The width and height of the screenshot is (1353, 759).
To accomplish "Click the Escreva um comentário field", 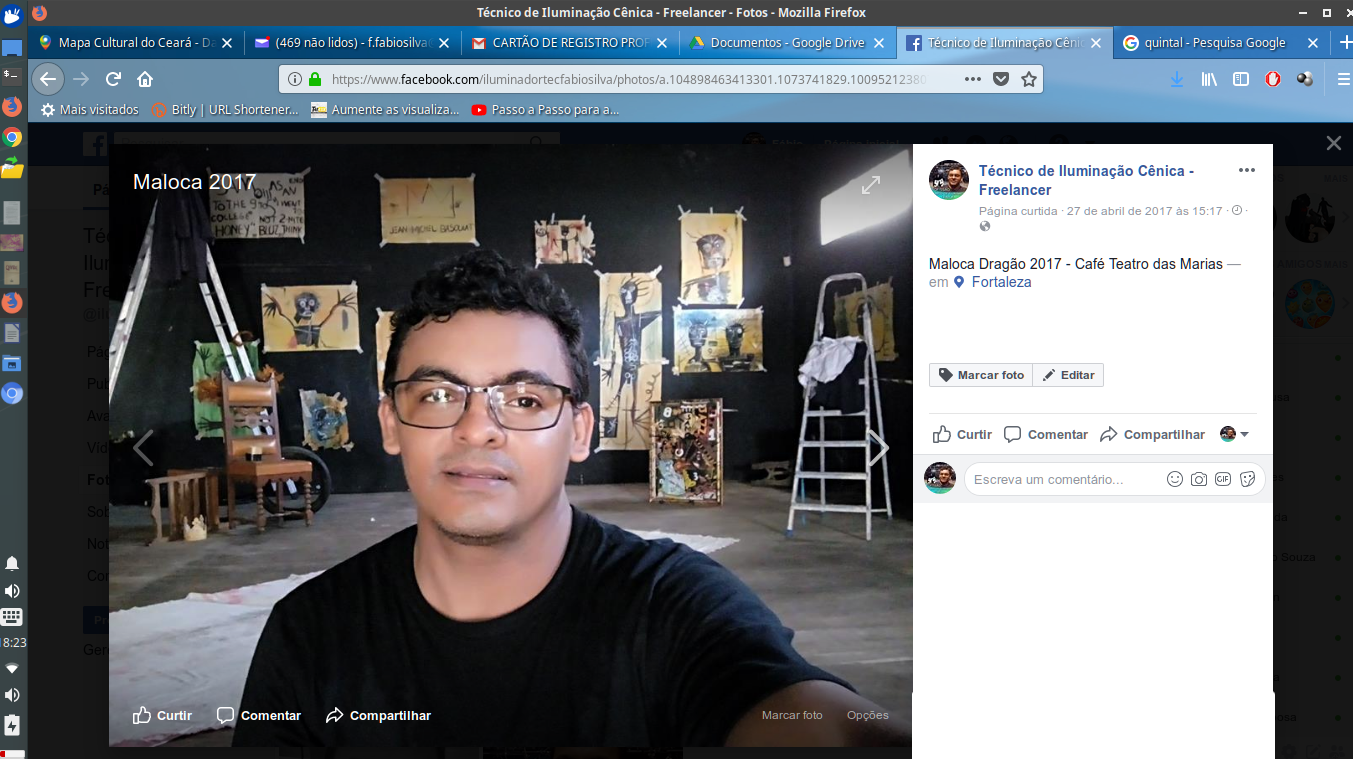I will [1060, 480].
